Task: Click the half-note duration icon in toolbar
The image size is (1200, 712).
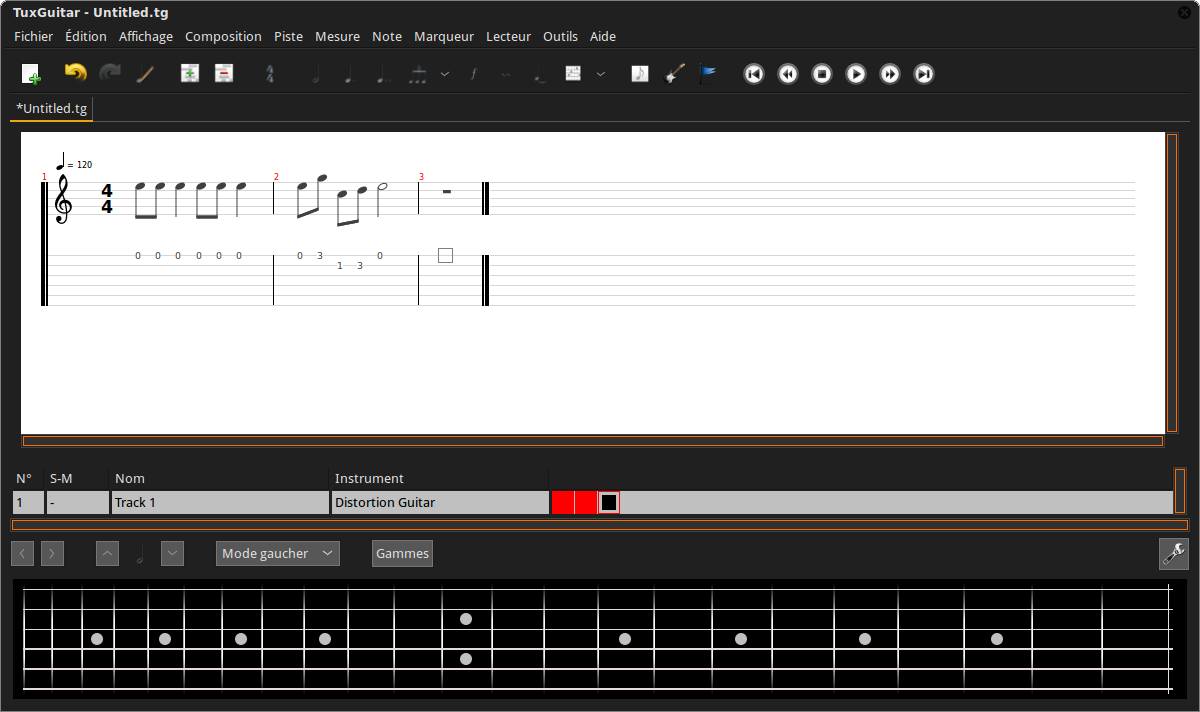Action: pos(315,74)
